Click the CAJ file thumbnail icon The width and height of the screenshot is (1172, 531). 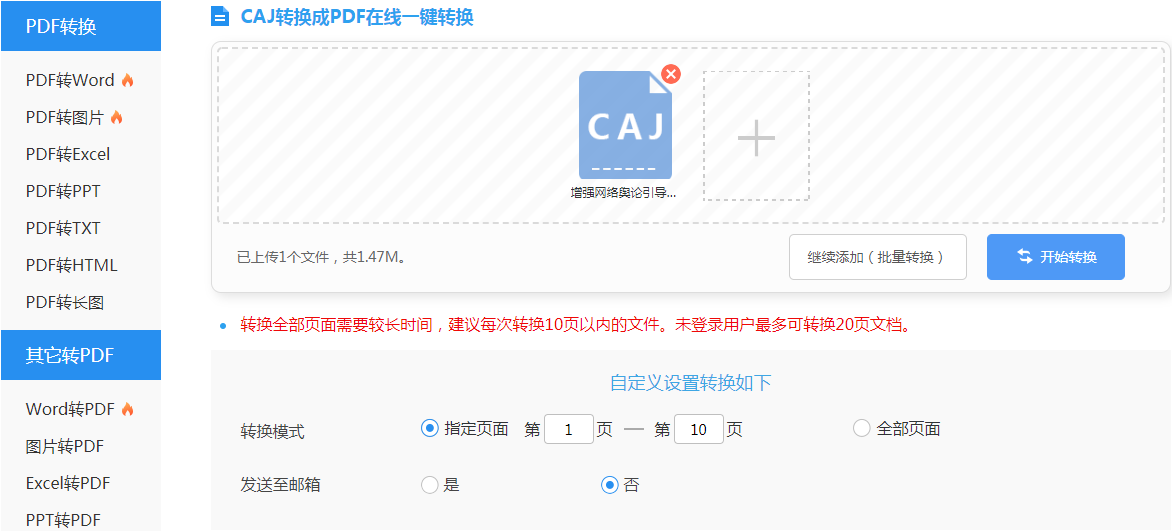tap(625, 125)
